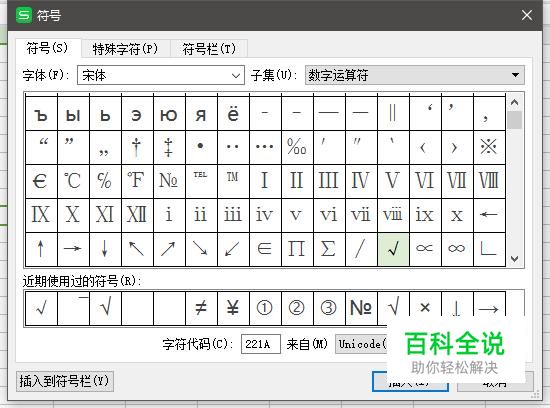Choose the southeast arrow symbol

pyautogui.click(x=201, y=249)
